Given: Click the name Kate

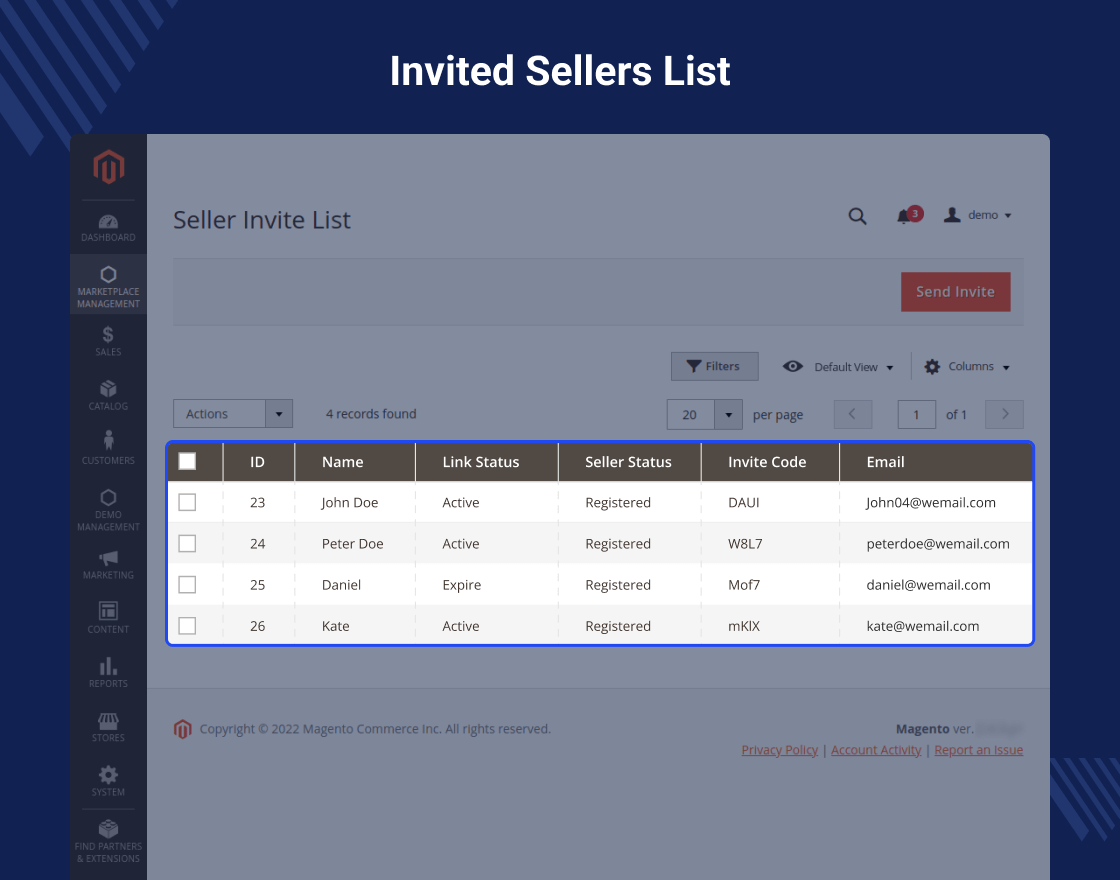Looking at the screenshot, I should pos(335,626).
